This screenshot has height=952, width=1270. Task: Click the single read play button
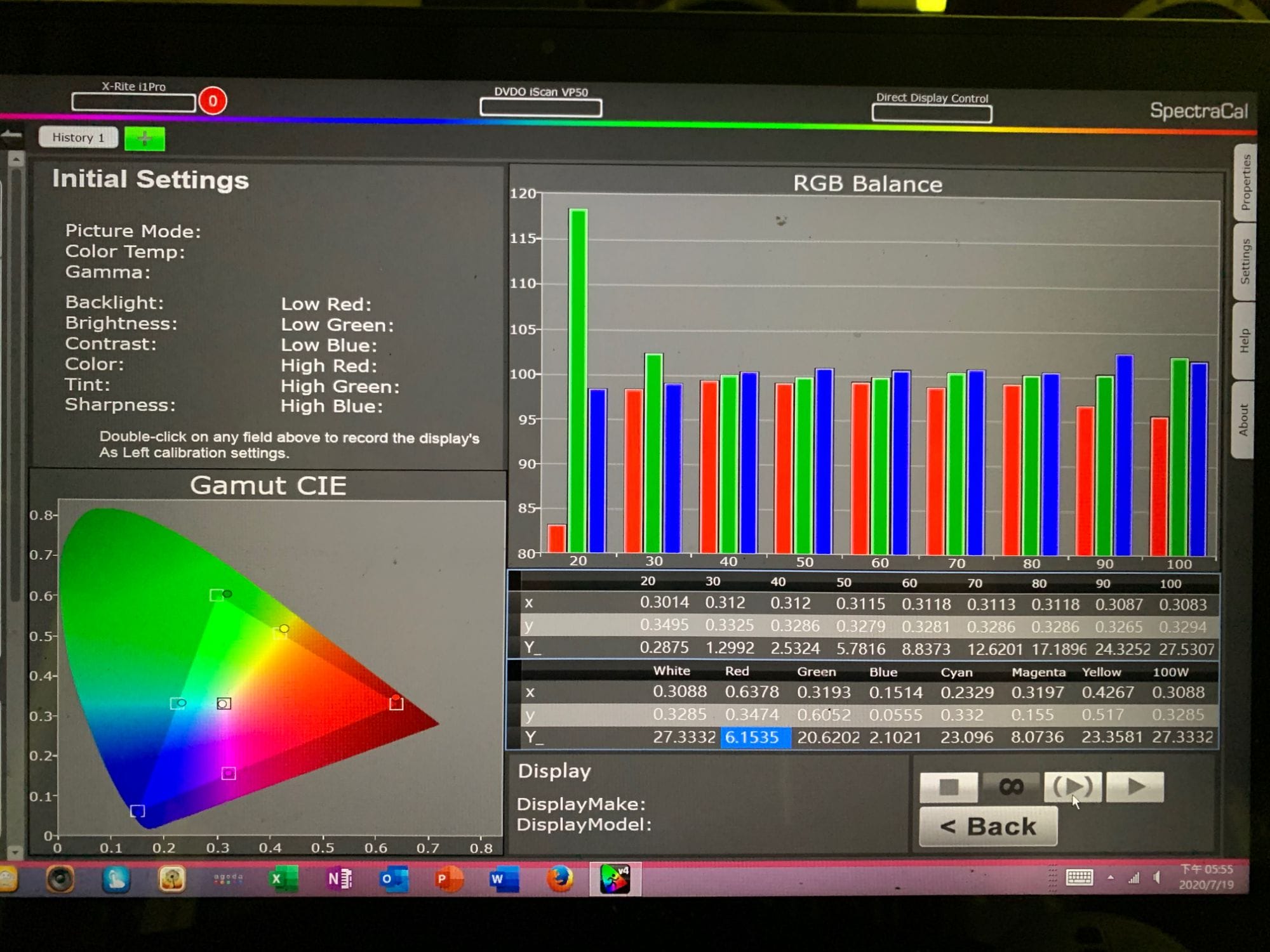[1135, 787]
